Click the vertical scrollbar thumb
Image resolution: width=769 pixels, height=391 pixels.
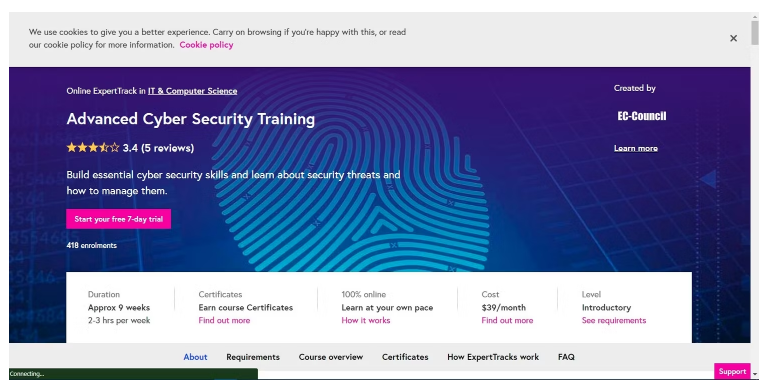[755, 32]
